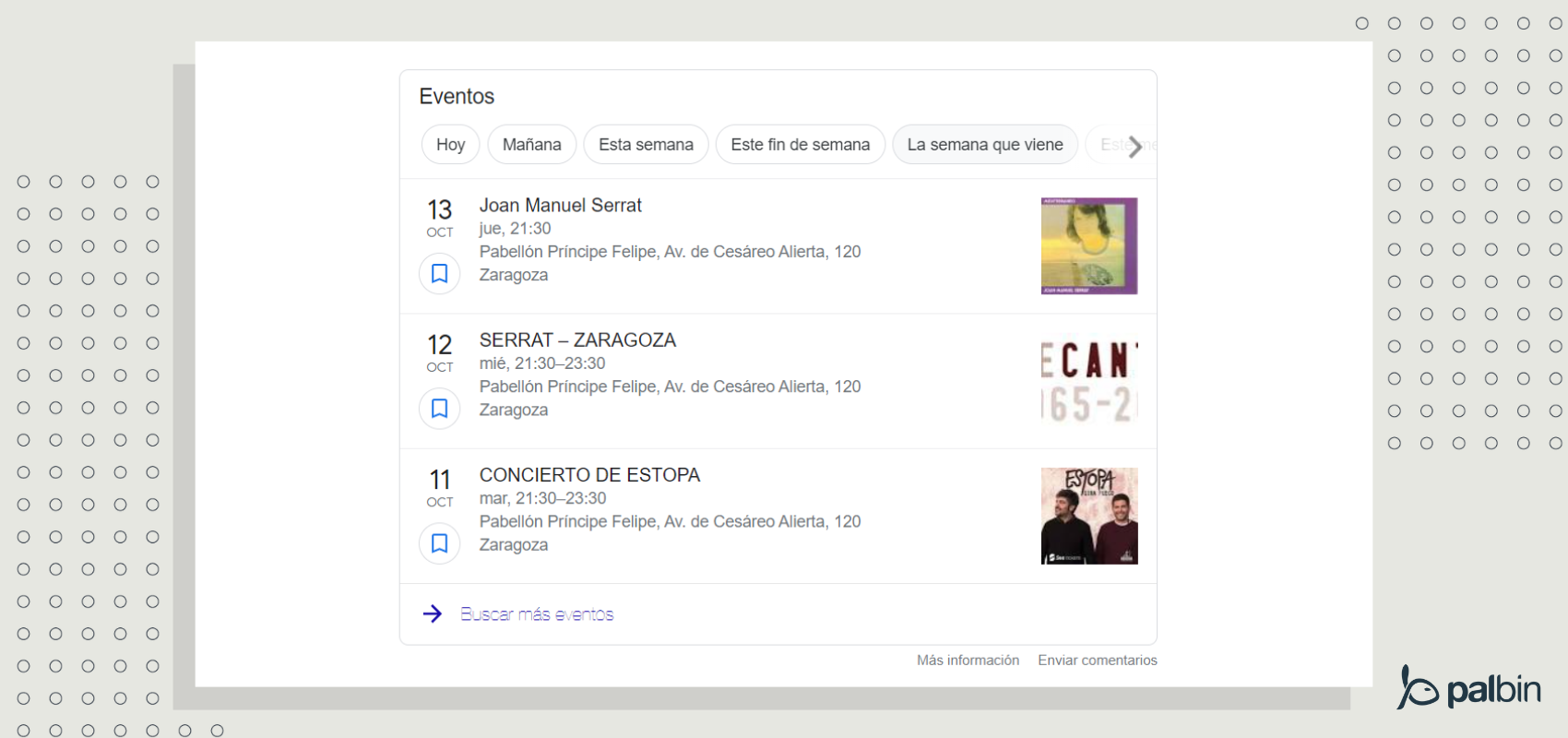Image resolution: width=1568 pixels, height=738 pixels.
Task: Click the 12 OCT date label
Action: [440, 352]
